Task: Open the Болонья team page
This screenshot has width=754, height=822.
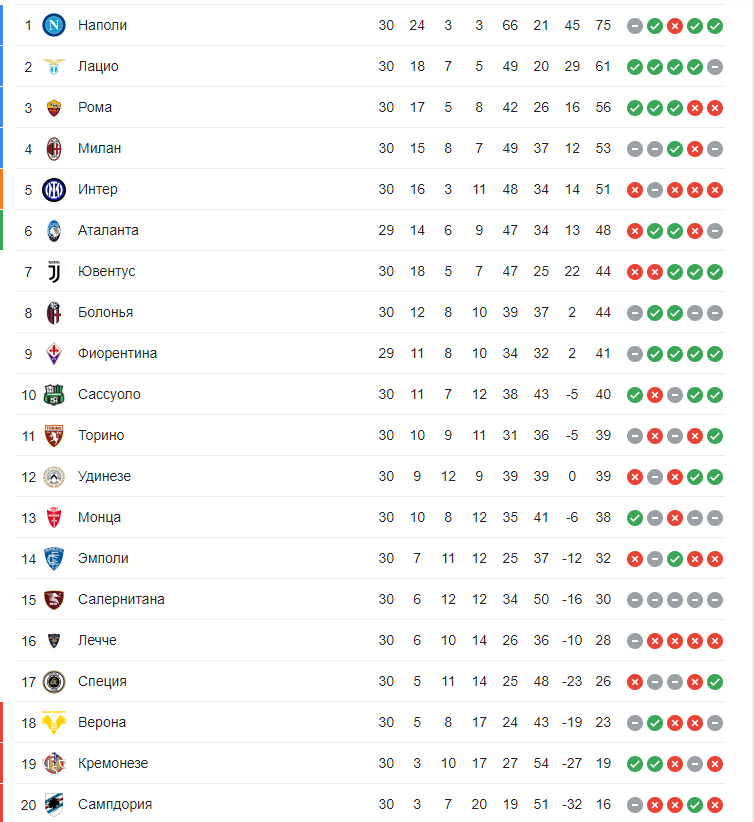Action: coord(105,312)
